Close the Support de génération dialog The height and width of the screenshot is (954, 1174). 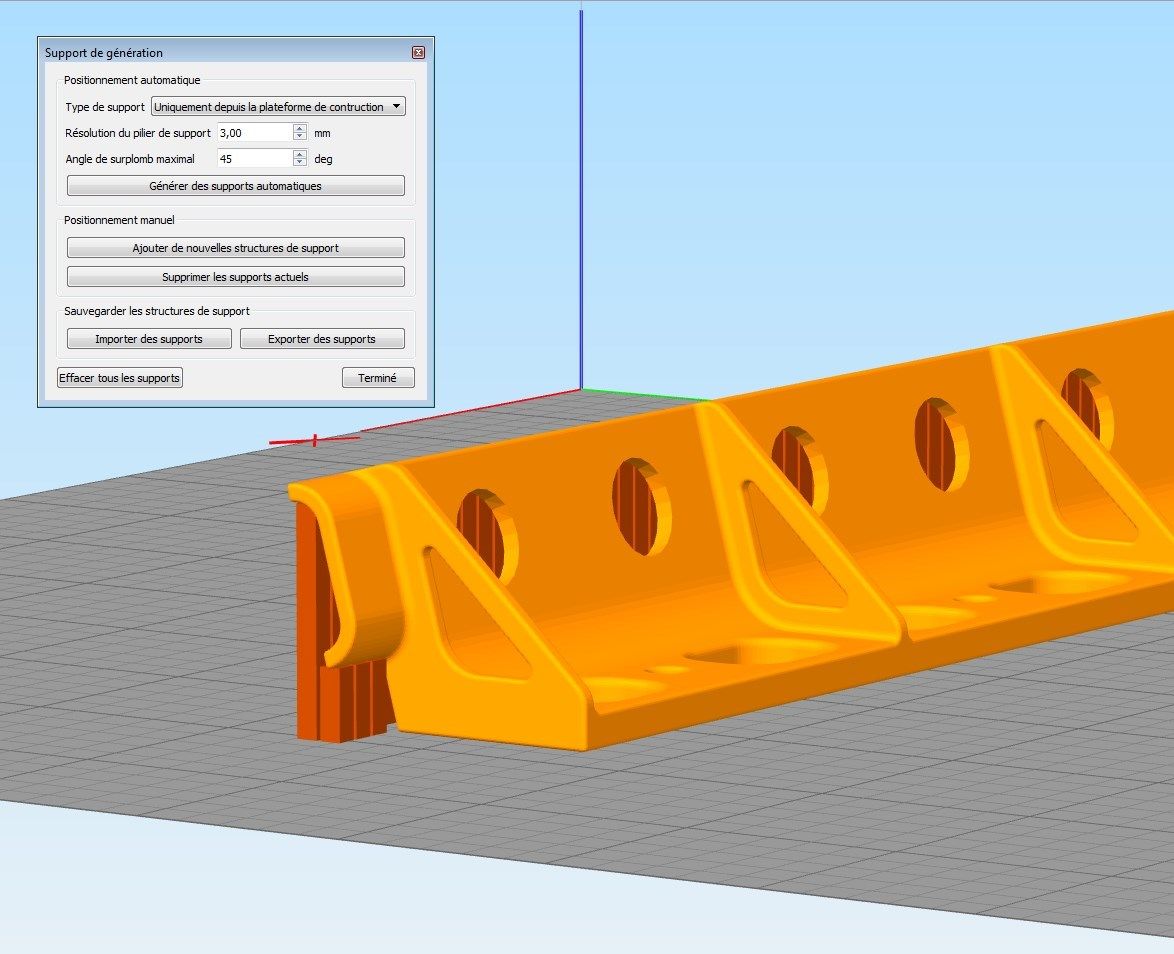point(419,52)
